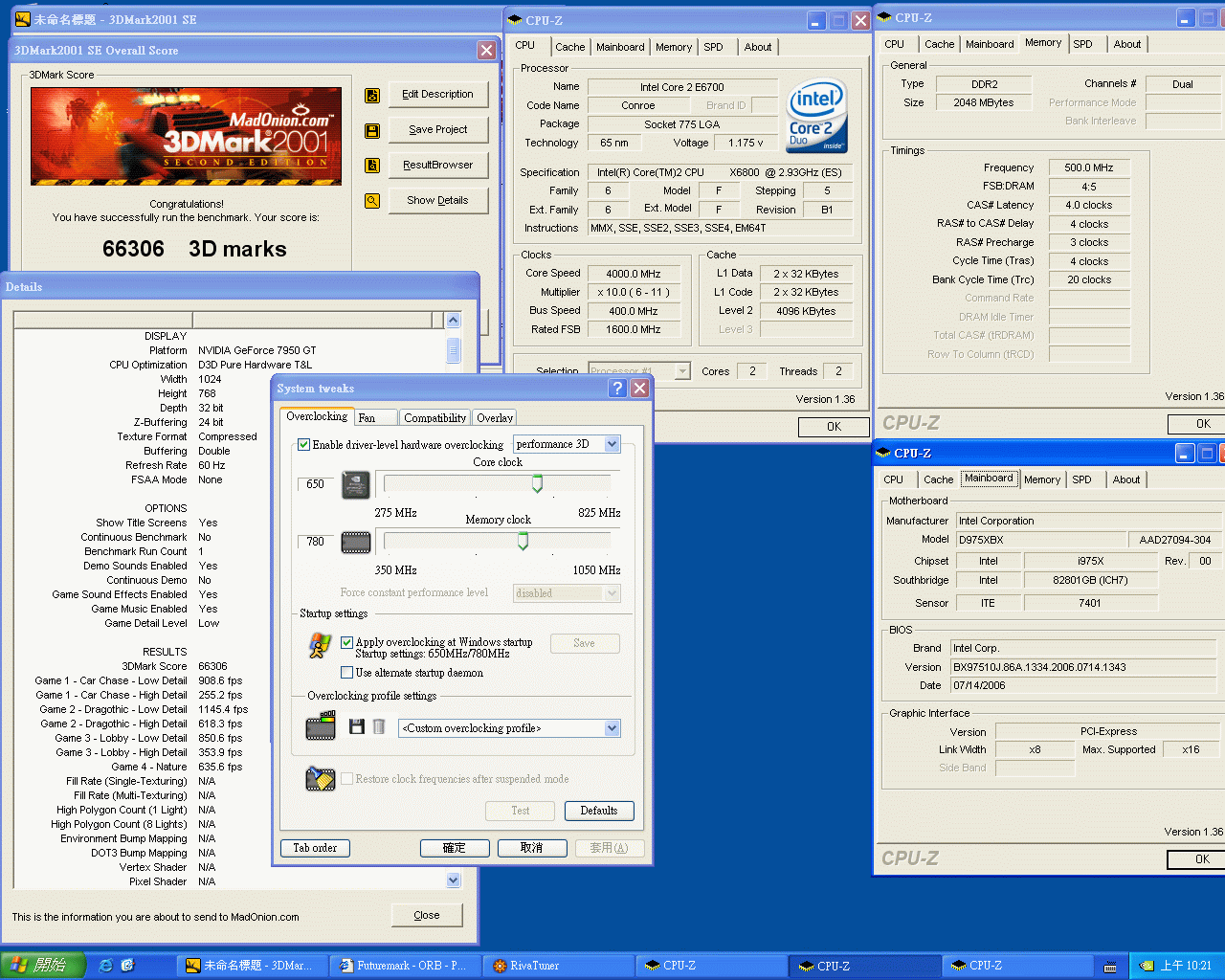Delete the overclocking profile with the trash icon

(379, 727)
